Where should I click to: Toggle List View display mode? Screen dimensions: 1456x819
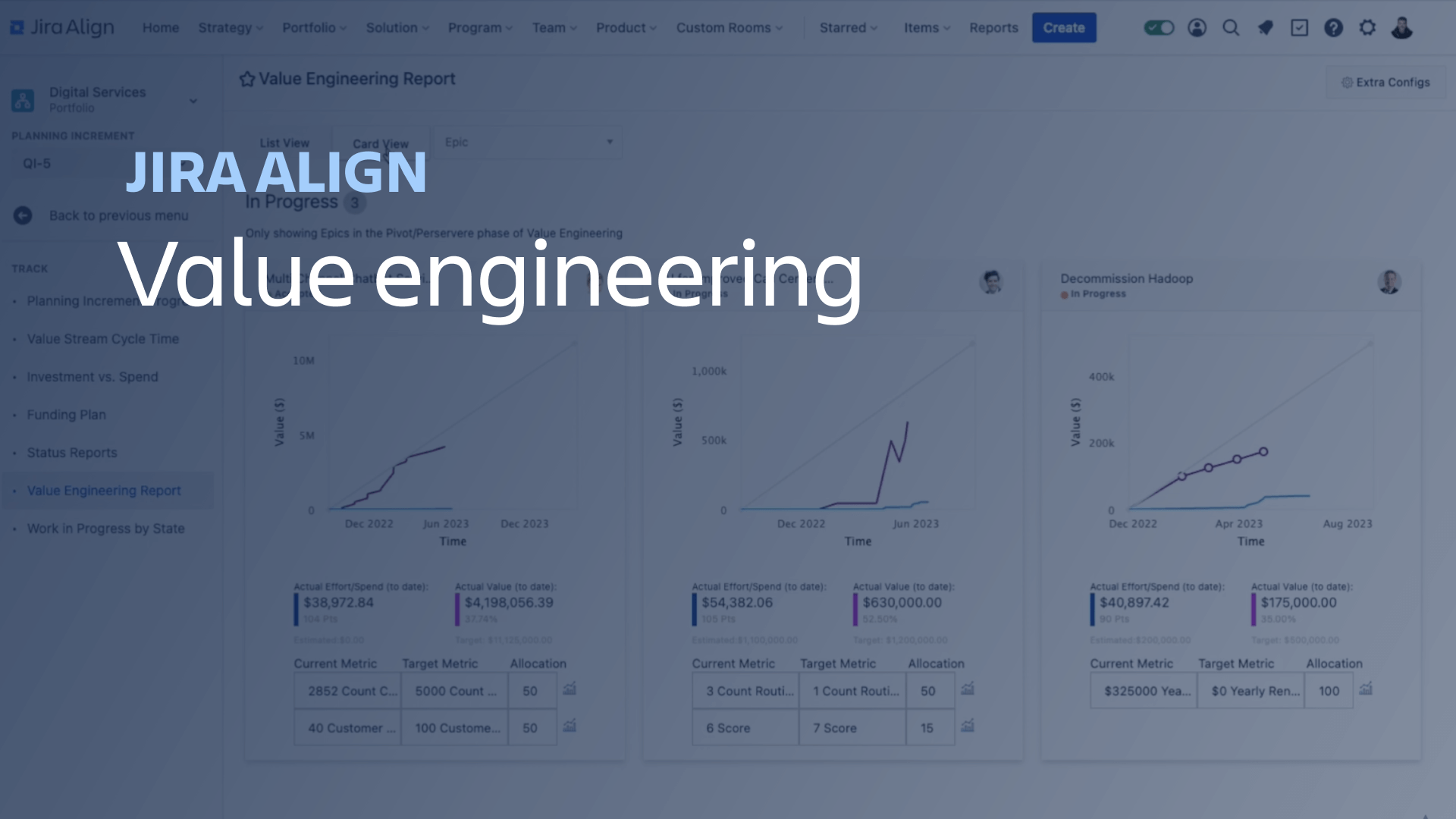(x=285, y=143)
